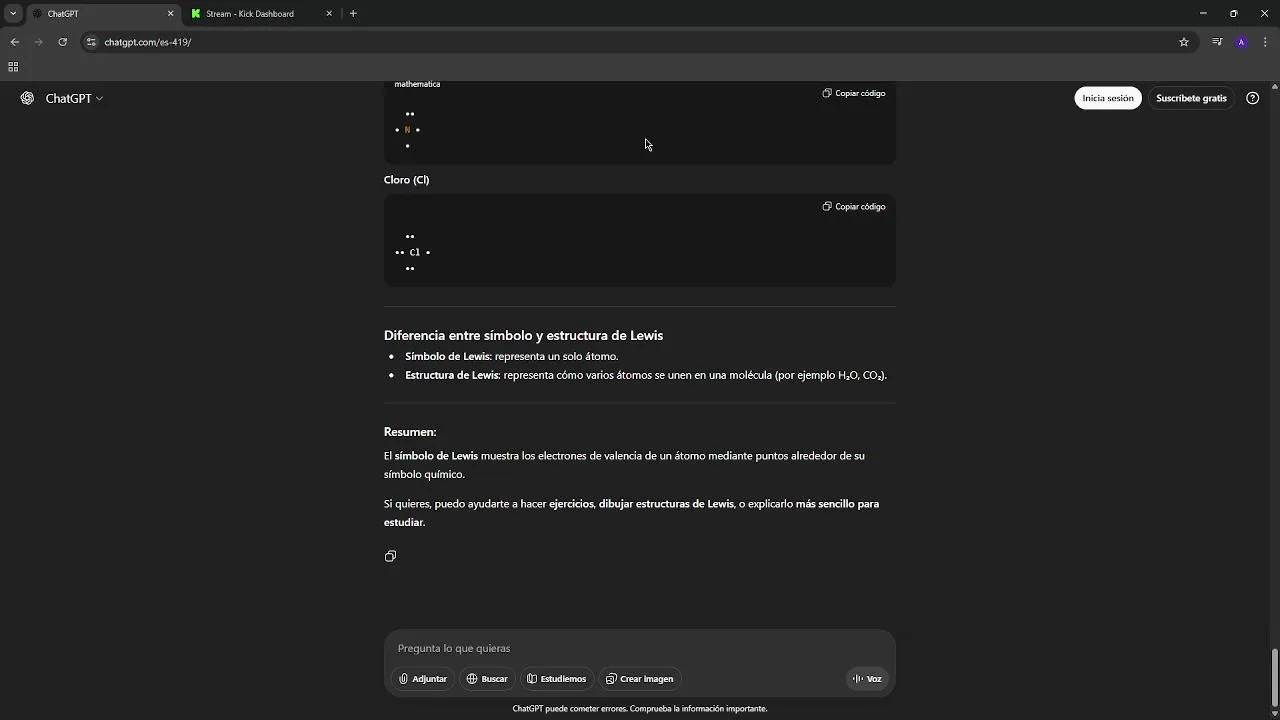Close the ChatGPT tab
The image size is (1280, 720).
tap(170, 14)
